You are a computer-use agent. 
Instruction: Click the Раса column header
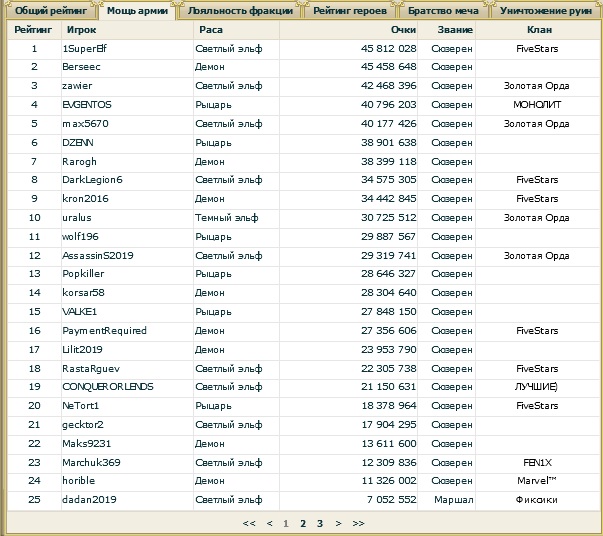pos(210,30)
